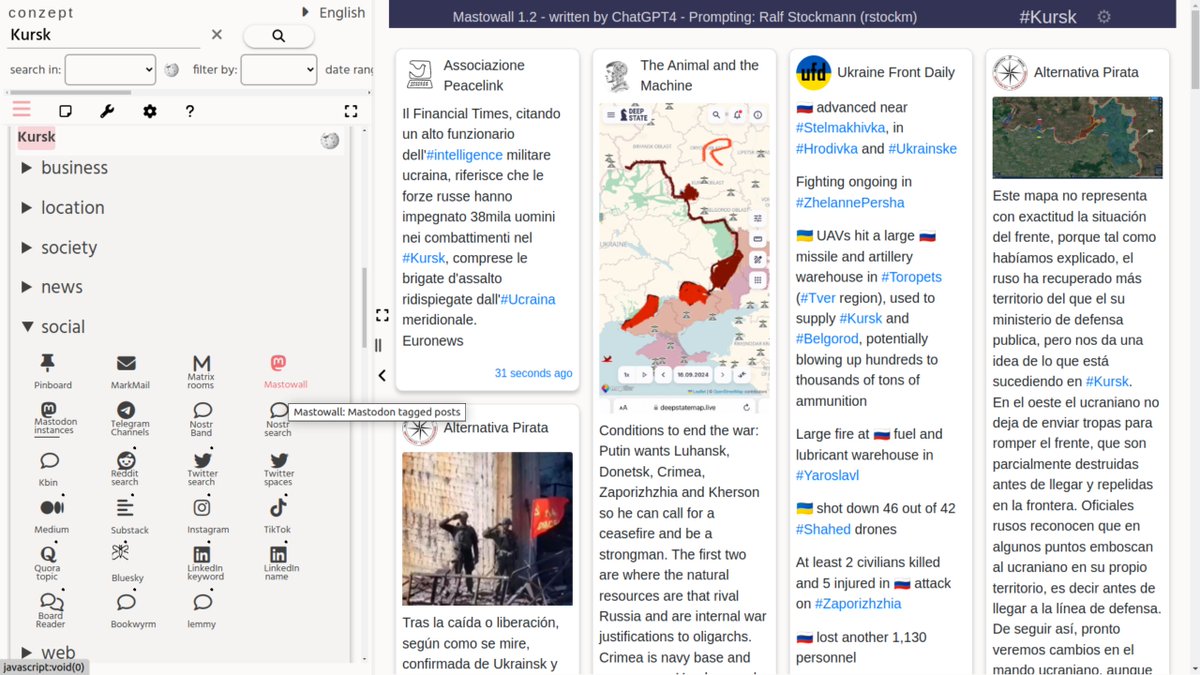Collapse sidebar with left chevron

pos(381,376)
